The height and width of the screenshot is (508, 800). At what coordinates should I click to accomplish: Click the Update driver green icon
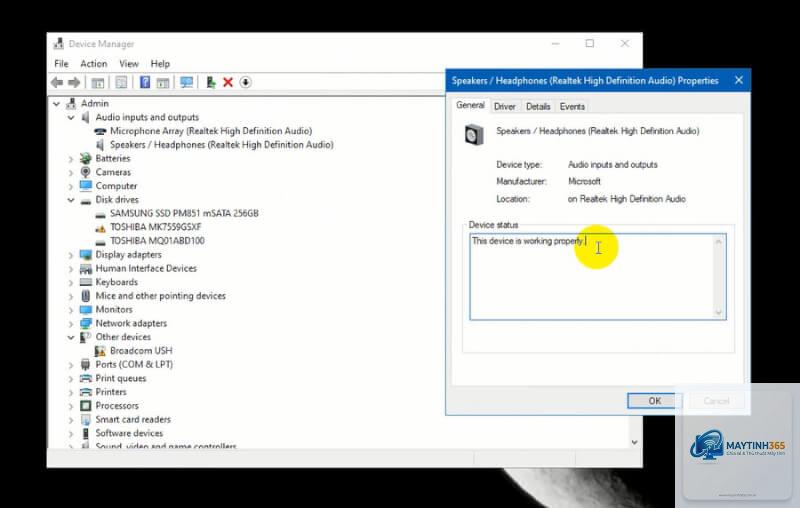point(211,82)
